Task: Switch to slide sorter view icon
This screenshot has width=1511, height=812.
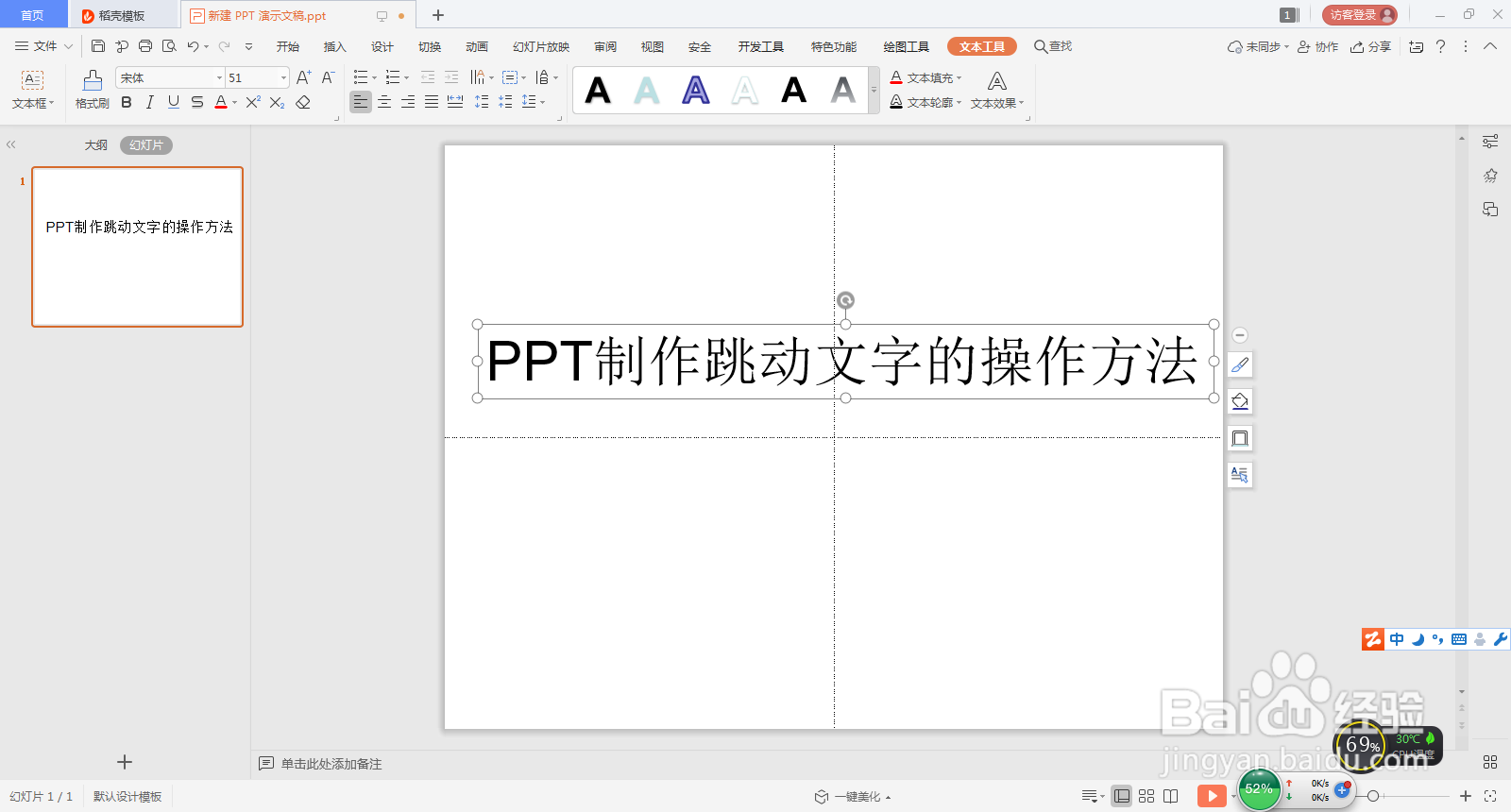Action: 1146,796
